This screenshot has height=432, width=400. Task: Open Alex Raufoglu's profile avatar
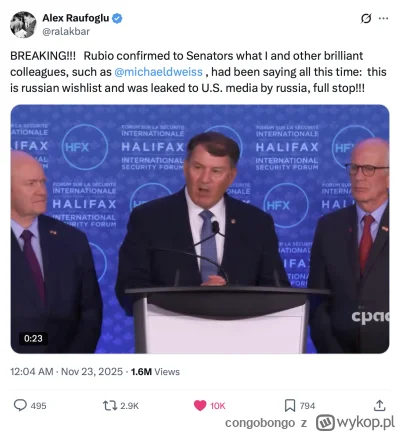(23, 25)
